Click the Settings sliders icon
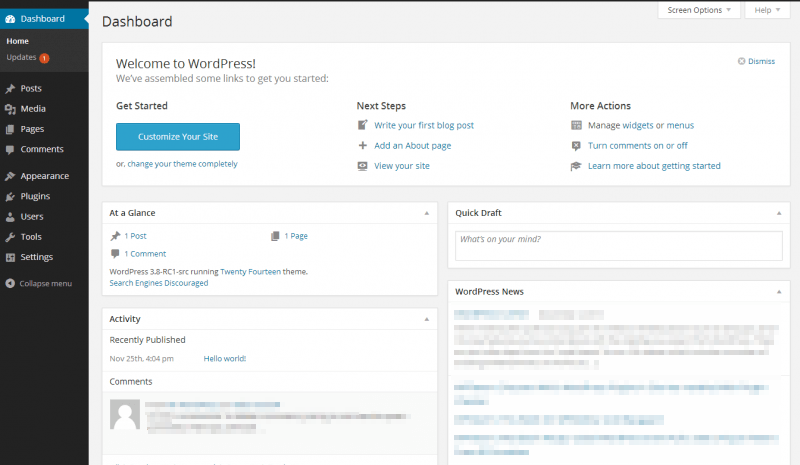Screen dimensions: 800x465 (x=10, y=257)
